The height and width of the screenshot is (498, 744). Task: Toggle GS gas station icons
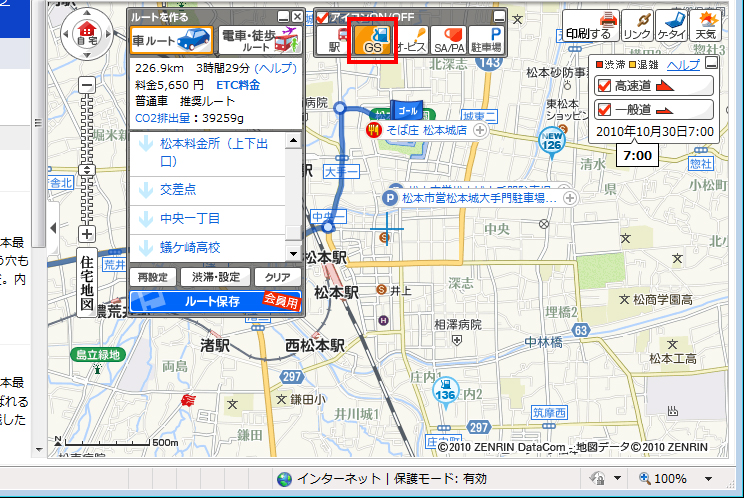point(373,40)
